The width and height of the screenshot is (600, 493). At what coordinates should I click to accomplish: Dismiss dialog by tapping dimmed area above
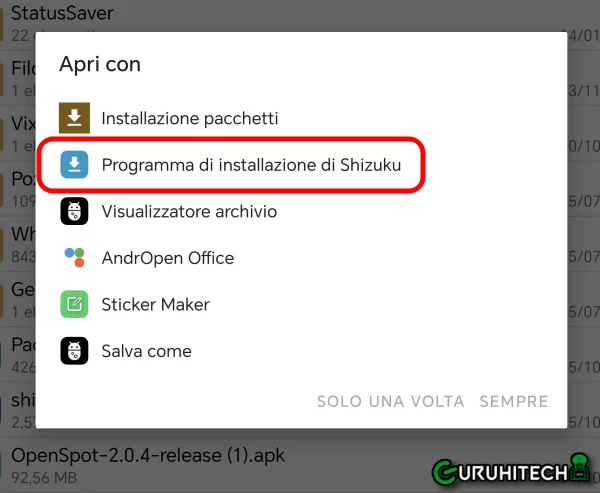pos(300,15)
